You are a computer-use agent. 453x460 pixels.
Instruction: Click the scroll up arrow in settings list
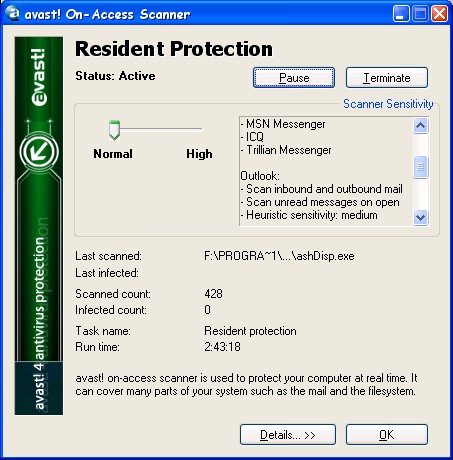(x=421, y=126)
